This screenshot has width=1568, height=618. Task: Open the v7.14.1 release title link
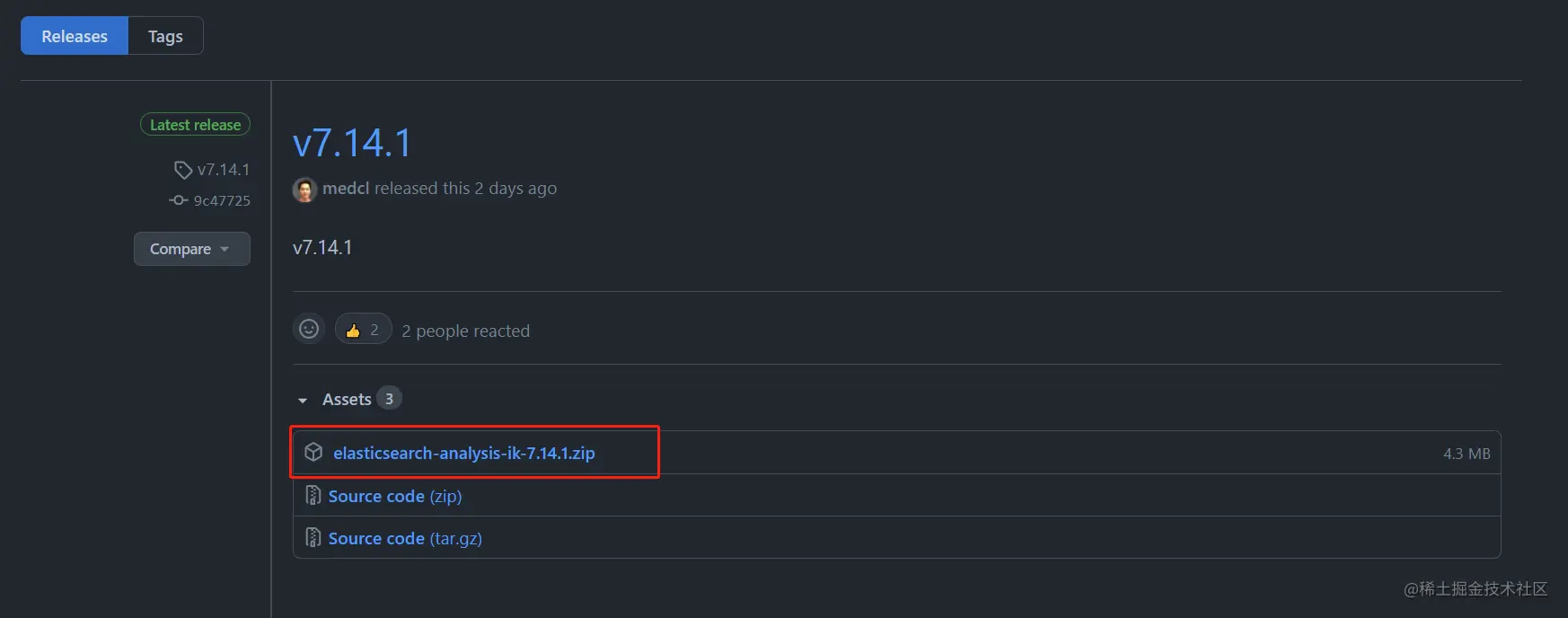(x=352, y=143)
